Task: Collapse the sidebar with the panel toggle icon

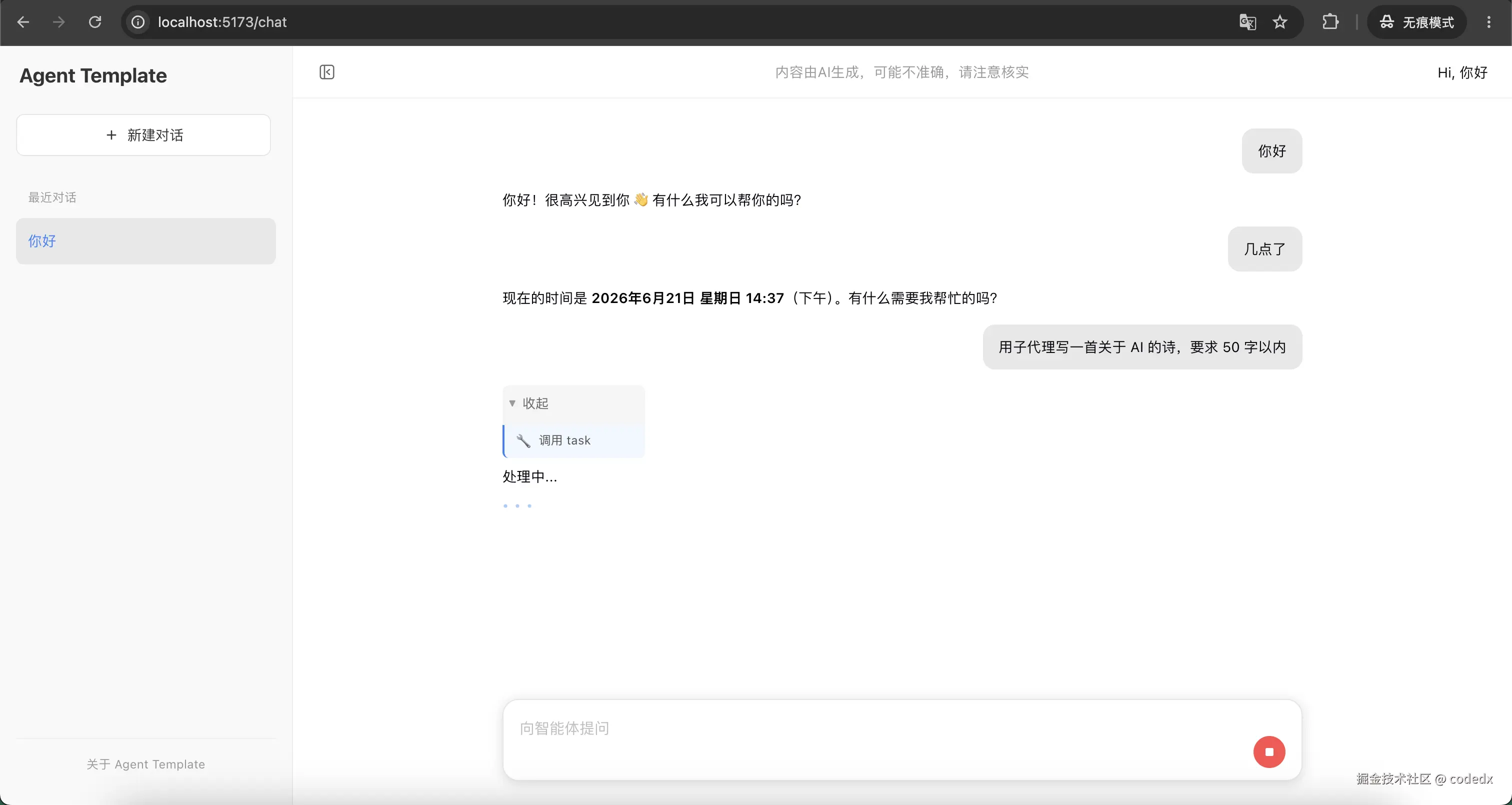Action: (x=327, y=72)
